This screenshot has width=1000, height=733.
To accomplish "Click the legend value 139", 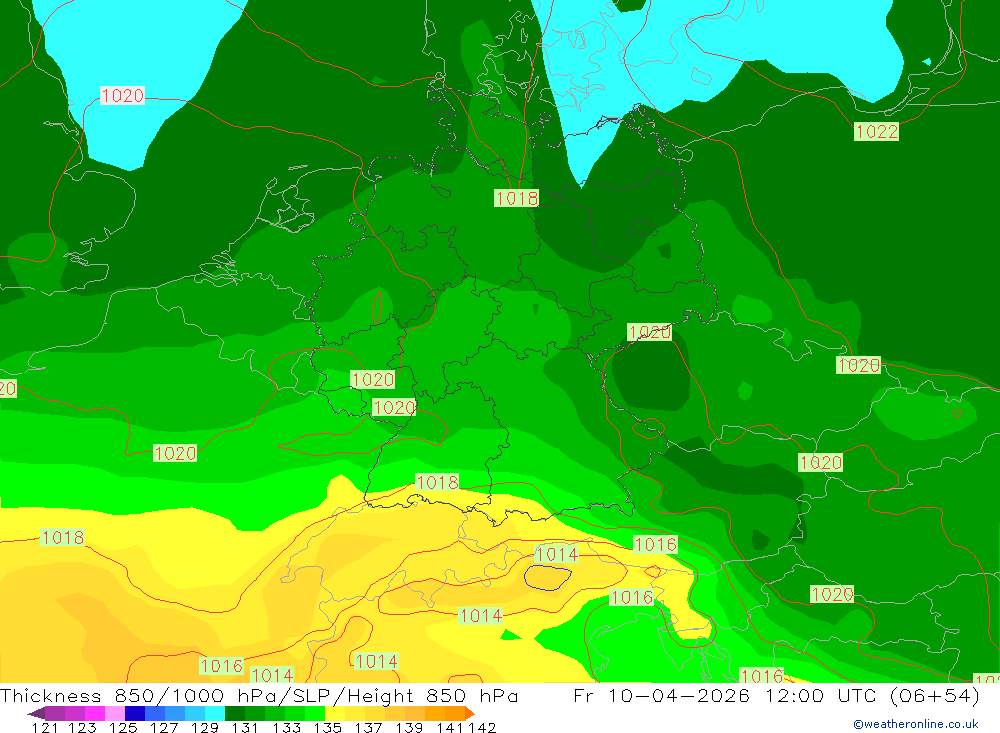I will pos(409,727).
